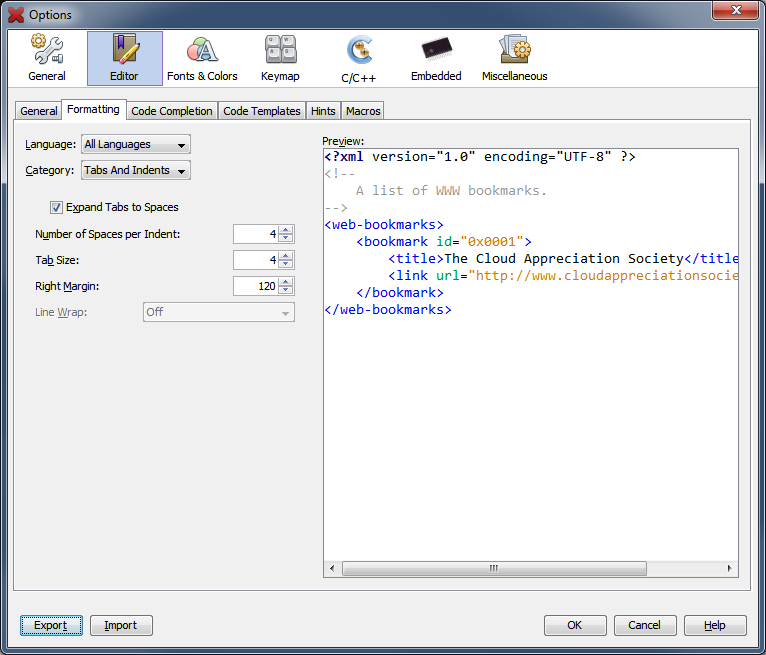Increase Number of Spaces per Indent

[286, 230]
